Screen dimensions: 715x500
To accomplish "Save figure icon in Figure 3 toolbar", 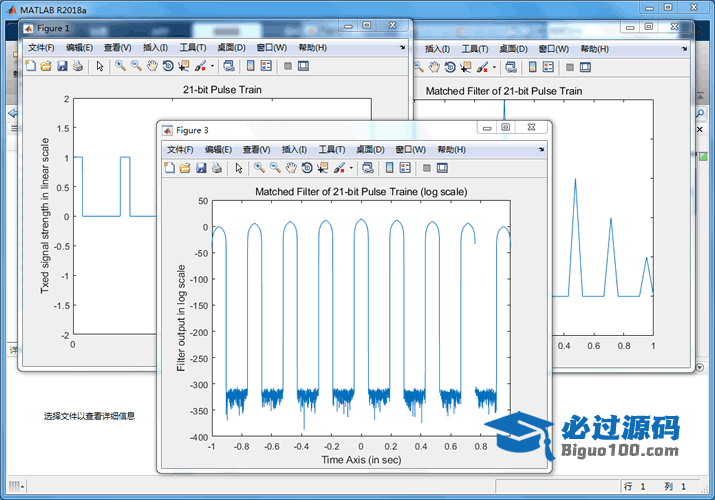I will coord(201,168).
